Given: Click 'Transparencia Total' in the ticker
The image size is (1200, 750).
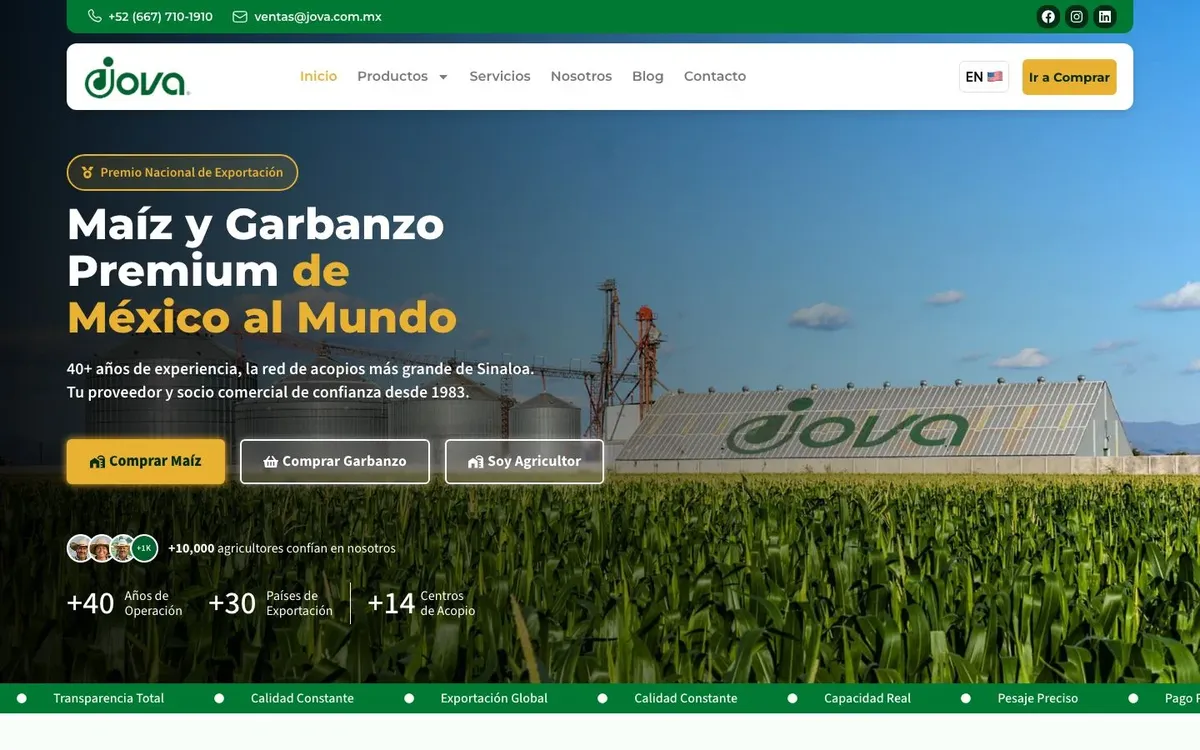Looking at the screenshot, I should point(109,698).
